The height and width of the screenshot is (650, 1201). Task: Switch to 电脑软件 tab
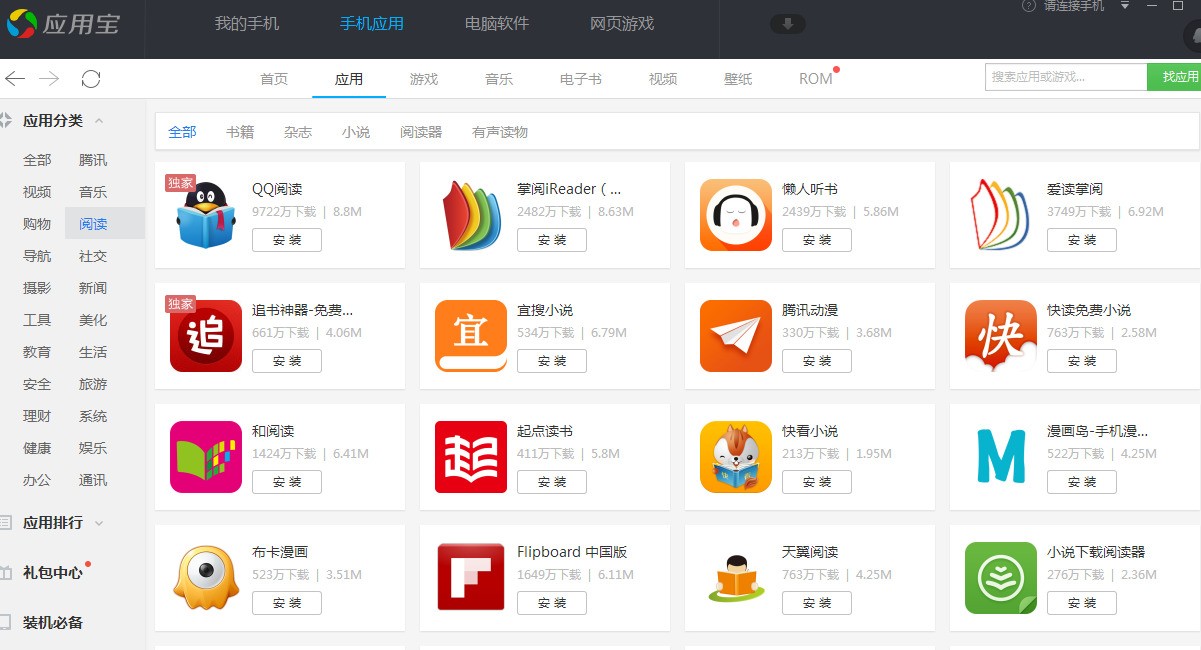pos(497,23)
